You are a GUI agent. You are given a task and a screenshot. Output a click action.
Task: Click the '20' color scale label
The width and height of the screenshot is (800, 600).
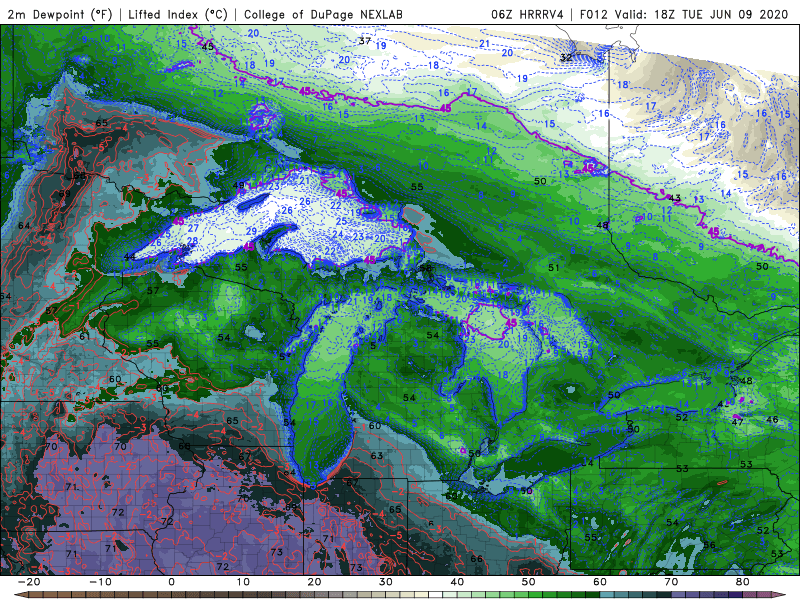tap(314, 582)
